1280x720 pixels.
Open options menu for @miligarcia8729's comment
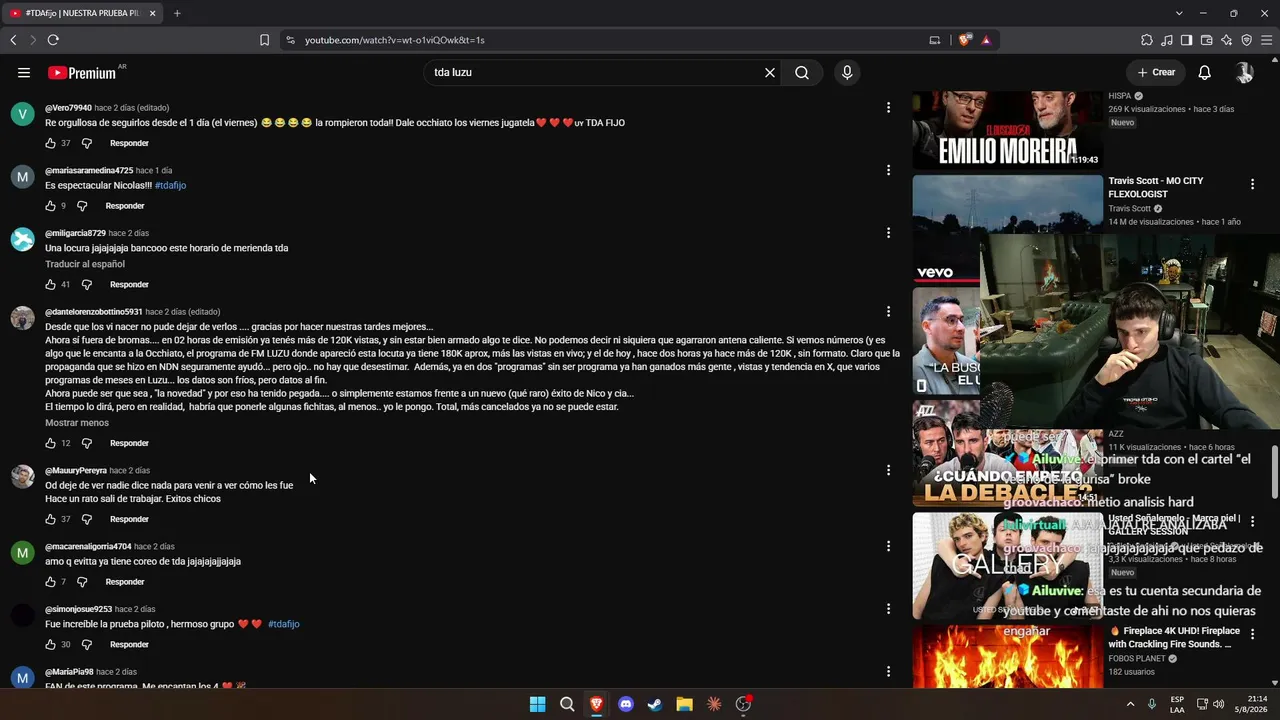pyautogui.click(x=888, y=233)
